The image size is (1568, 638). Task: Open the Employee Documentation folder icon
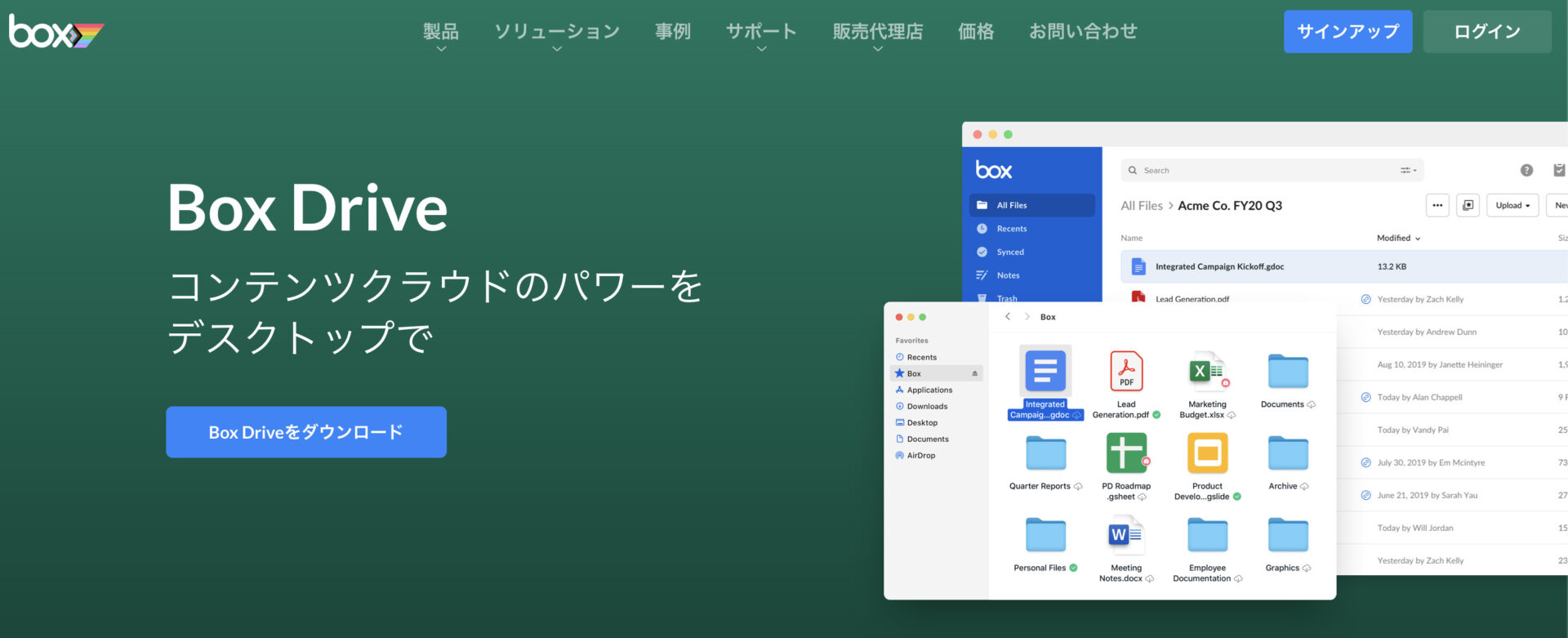[1207, 535]
